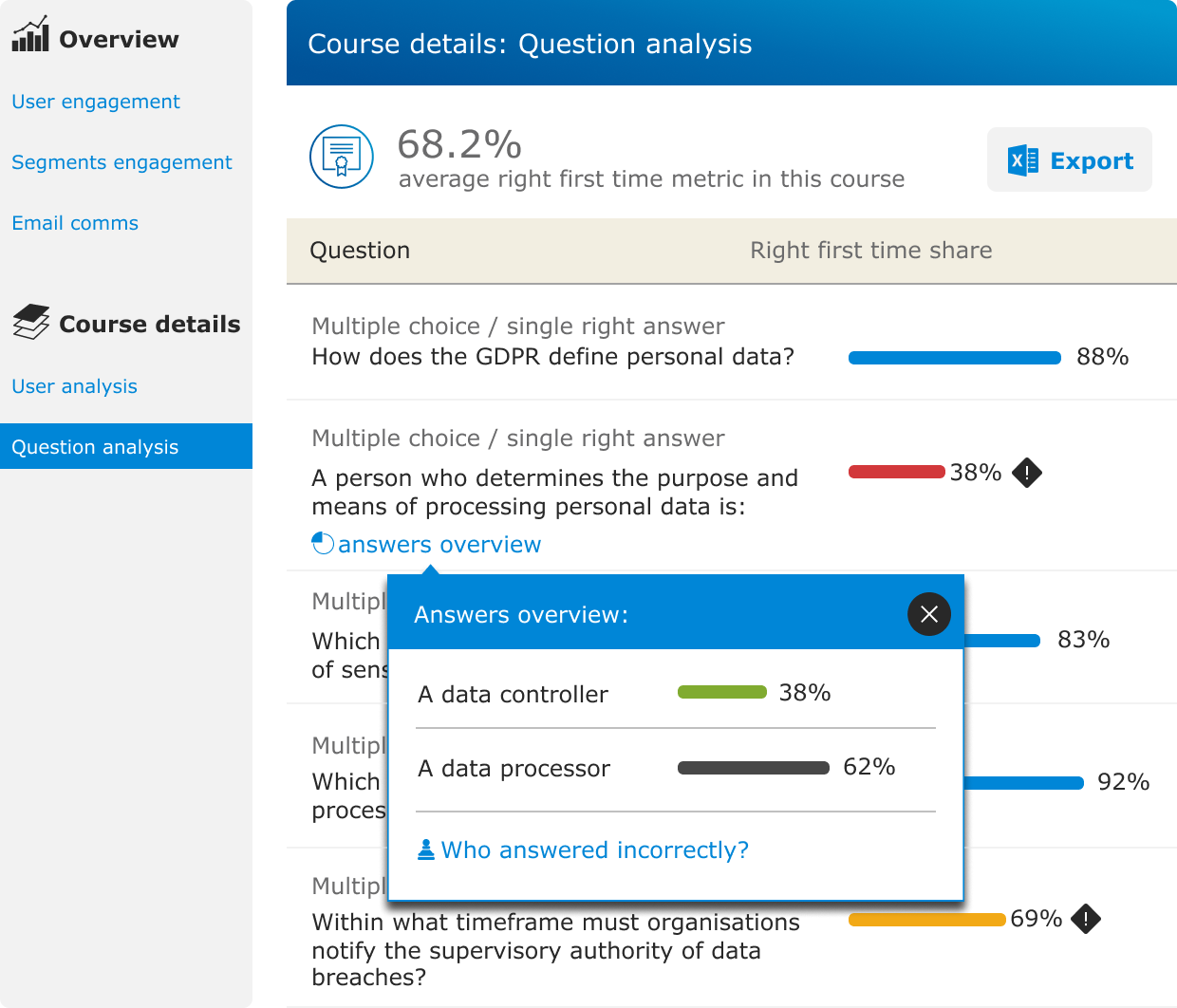The width and height of the screenshot is (1177, 1008).
Task: Open User analysis under Course details
Action: (75, 386)
